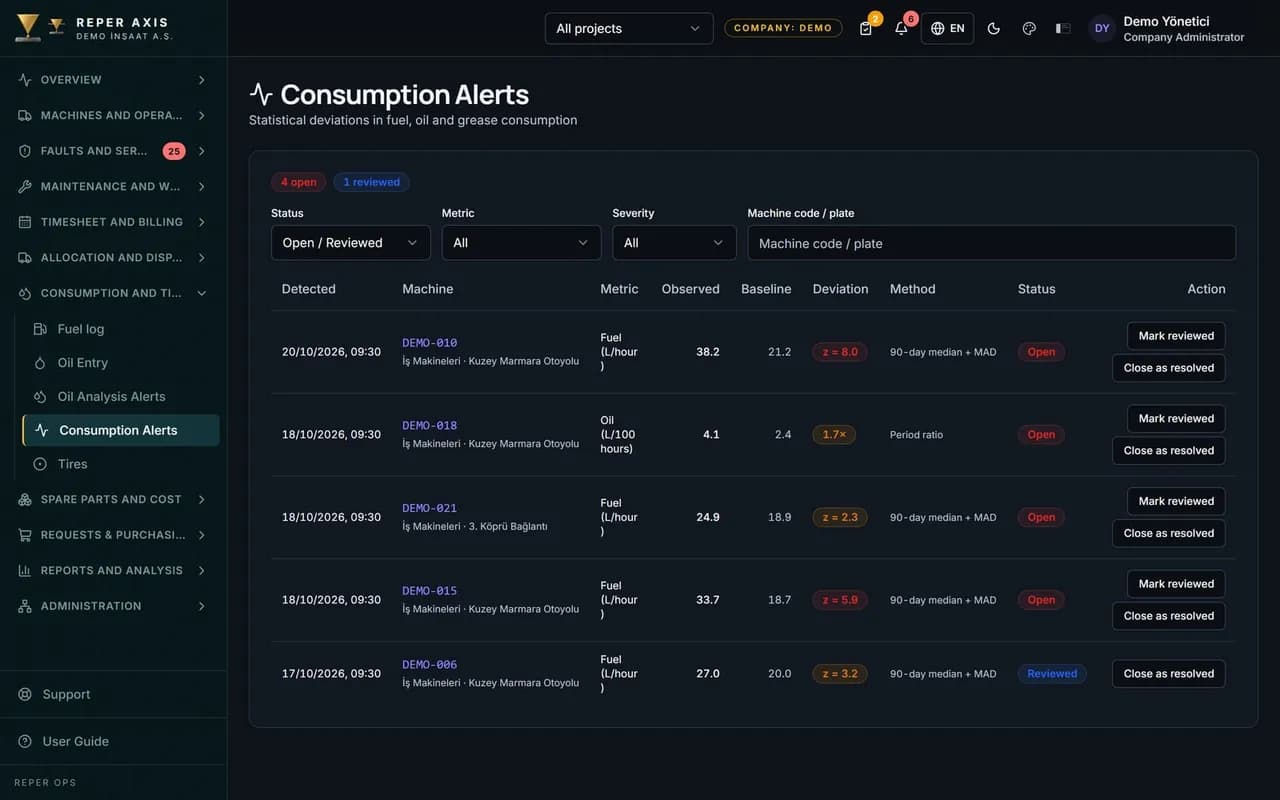Viewport: 1280px width, 800px height.
Task: Open the Metric filter dropdown
Action: coord(522,243)
